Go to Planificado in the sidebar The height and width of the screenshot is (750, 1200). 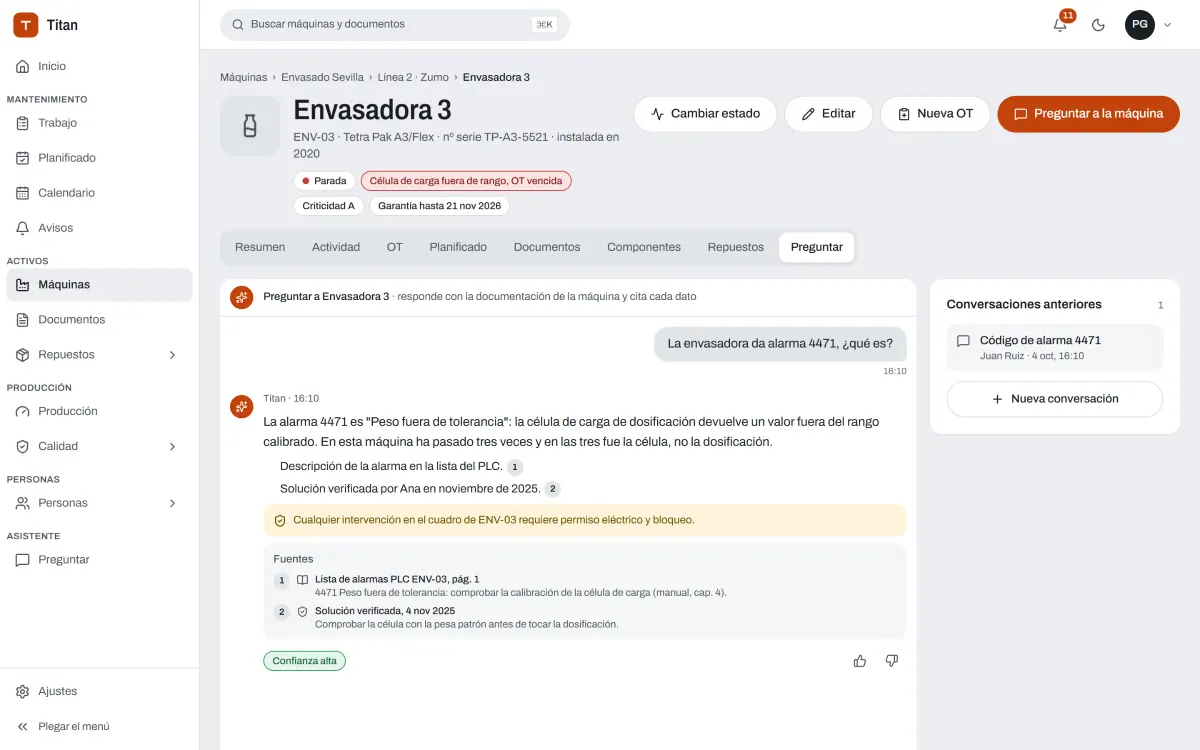point(99,158)
